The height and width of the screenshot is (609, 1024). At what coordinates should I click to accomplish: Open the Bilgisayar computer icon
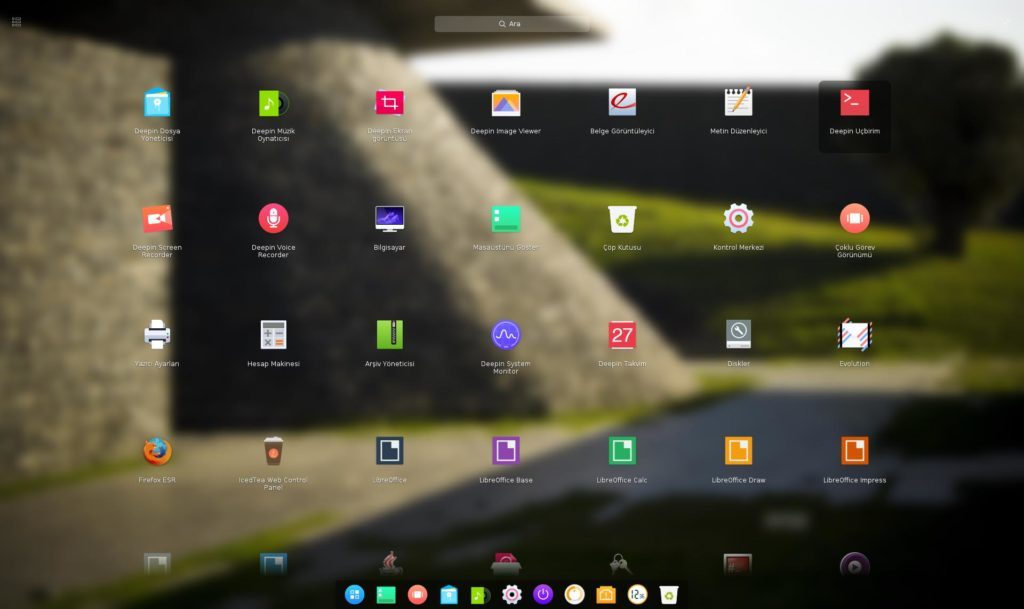[389, 219]
